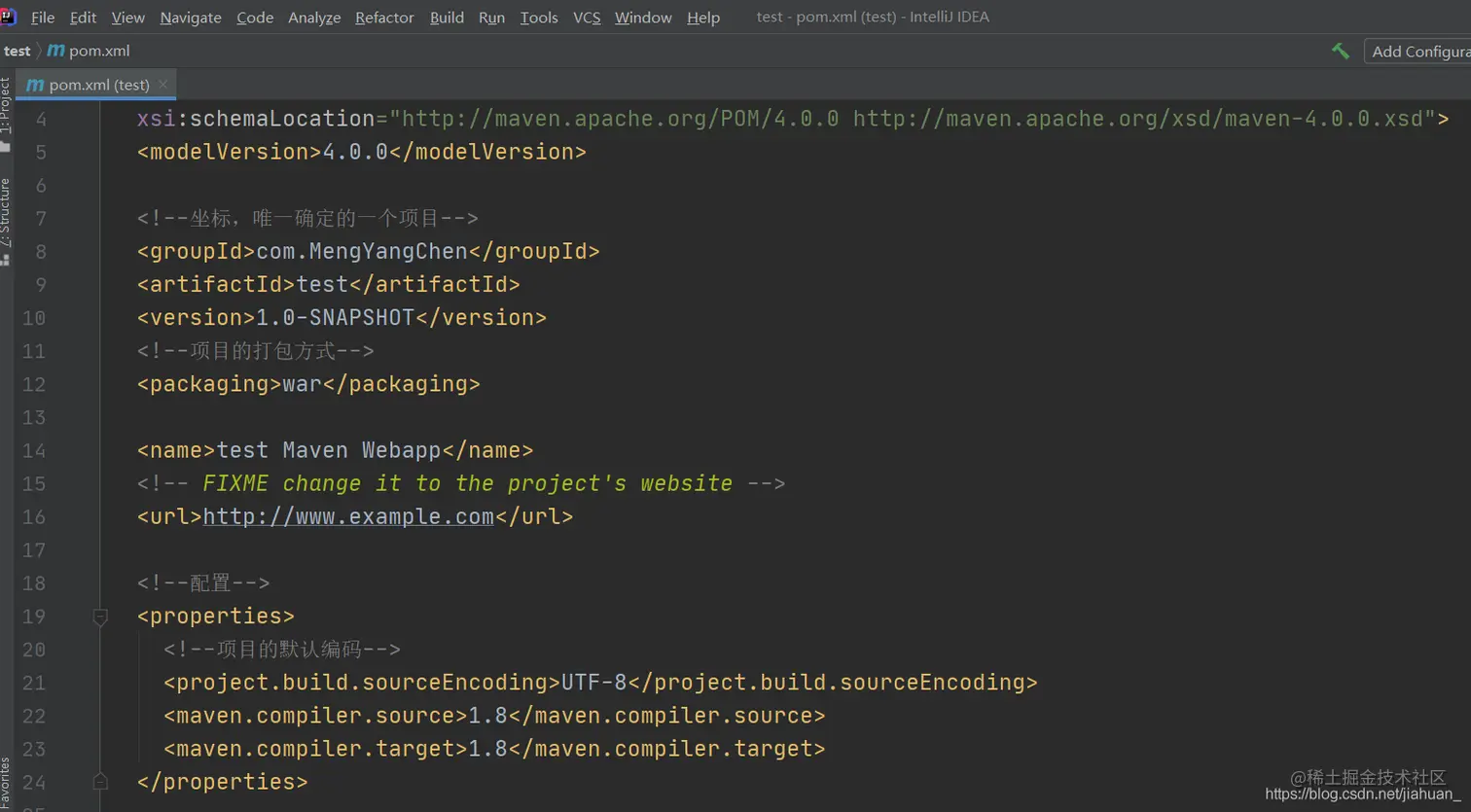1471x812 pixels.
Task: Click the xsi:schemaLocation attribute name
Action: coord(256,119)
